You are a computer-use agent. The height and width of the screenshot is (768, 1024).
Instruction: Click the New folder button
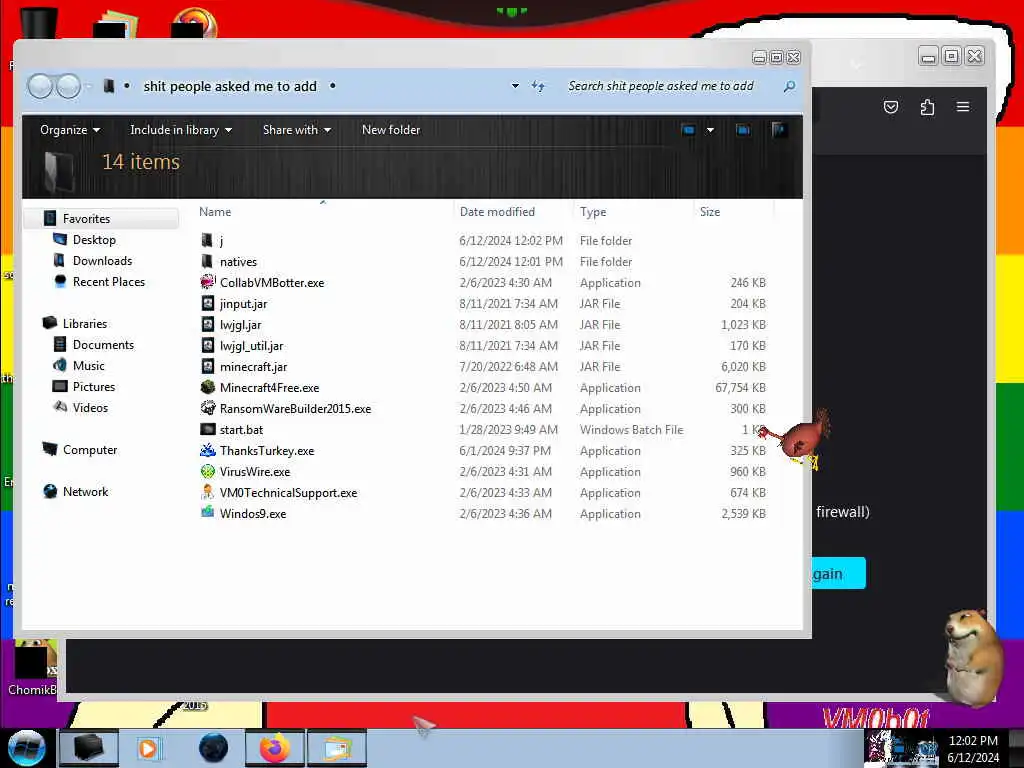coord(391,130)
